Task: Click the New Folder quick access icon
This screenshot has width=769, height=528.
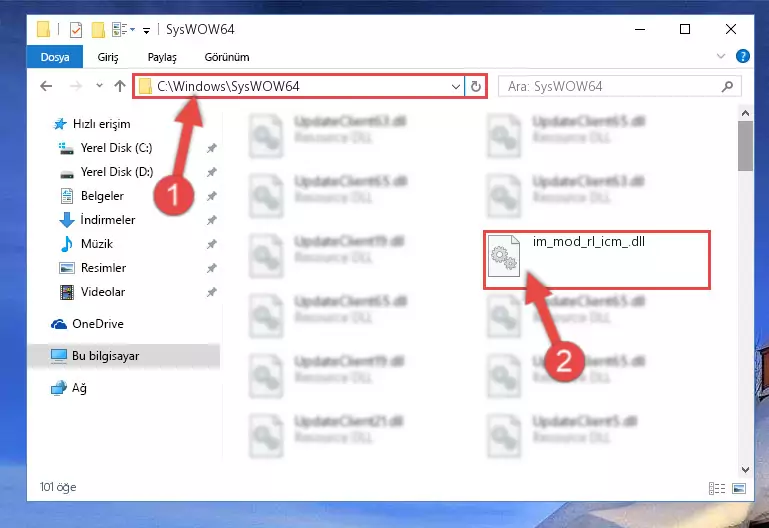Action: [98, 30]
